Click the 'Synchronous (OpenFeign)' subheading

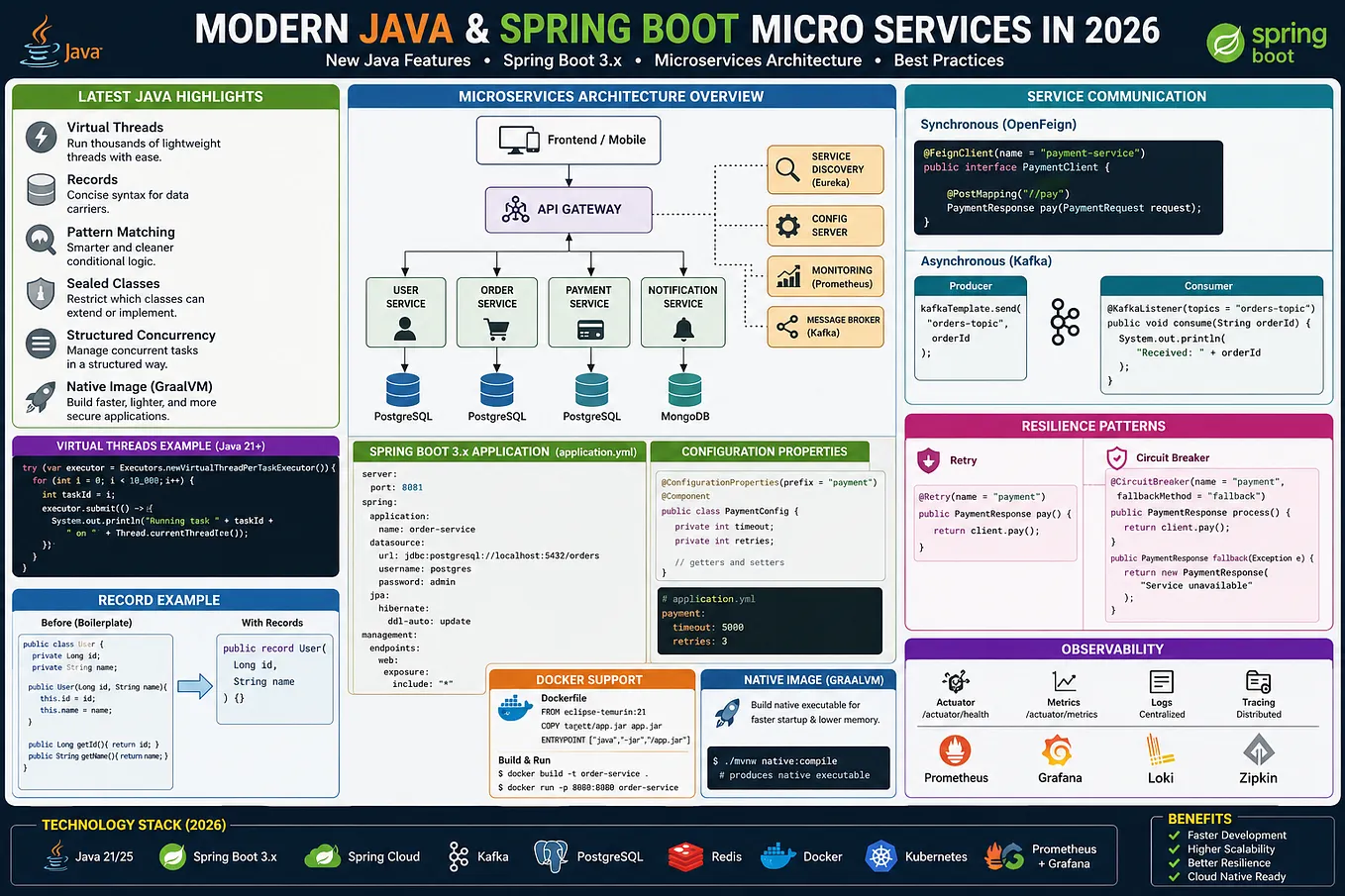coord(998,124)
